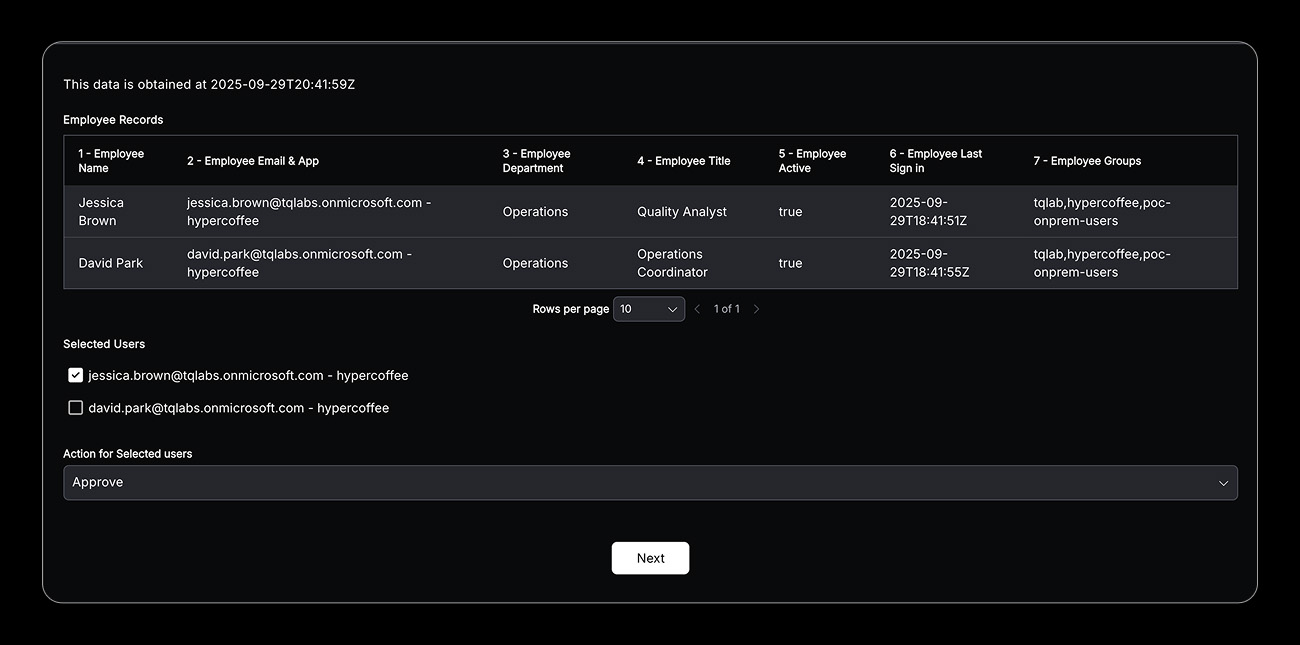The image size is (1300, 645).
Task: Select the David Park table row name
Action: tap(110, 263)
